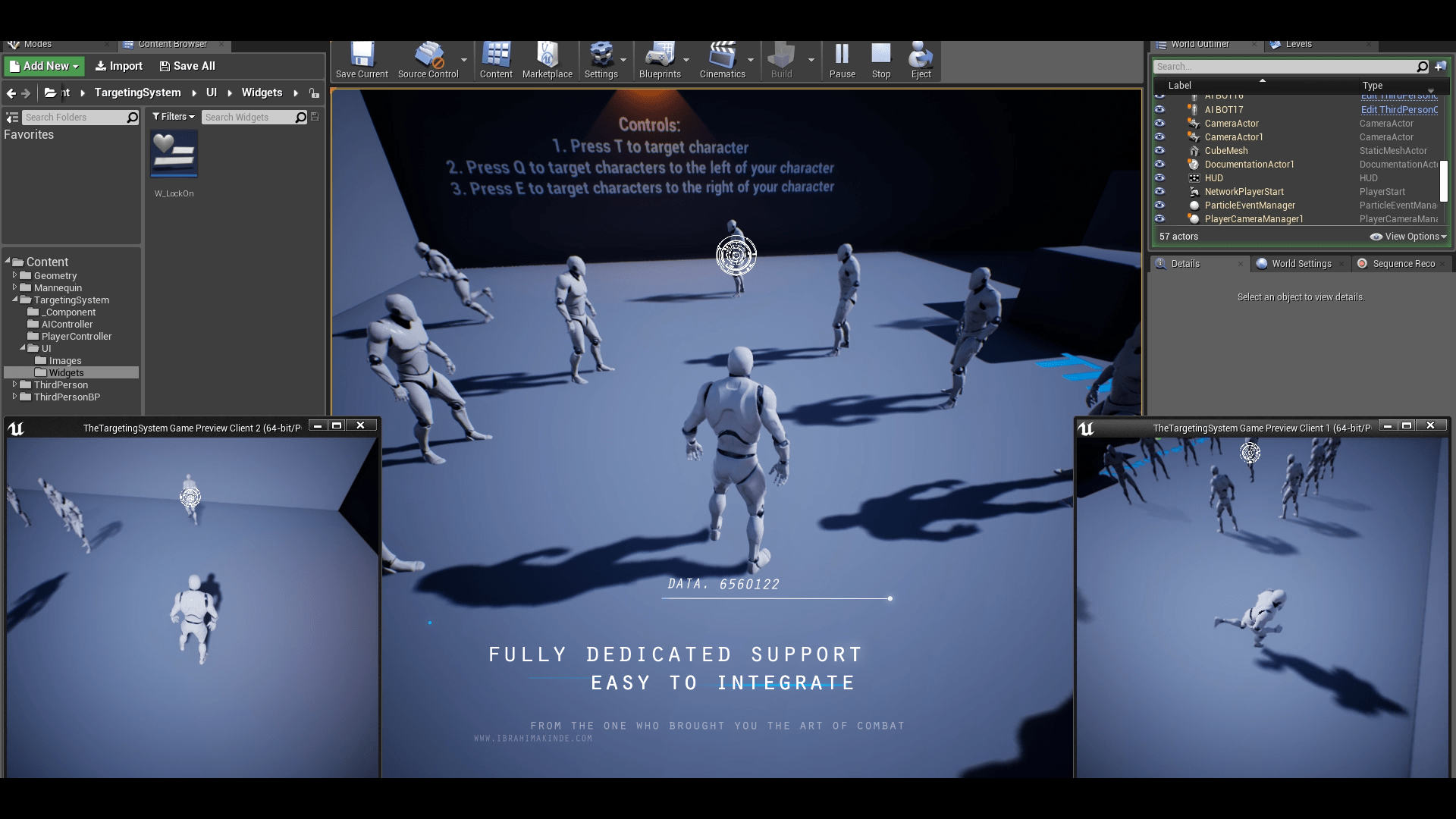Open the View Options dropdown

coord(1407,236)
